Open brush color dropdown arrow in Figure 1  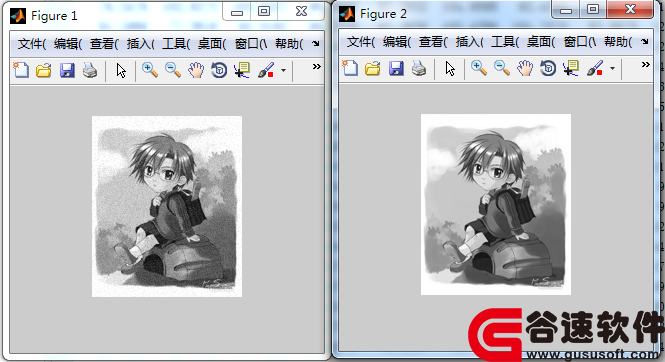(283, 70)
